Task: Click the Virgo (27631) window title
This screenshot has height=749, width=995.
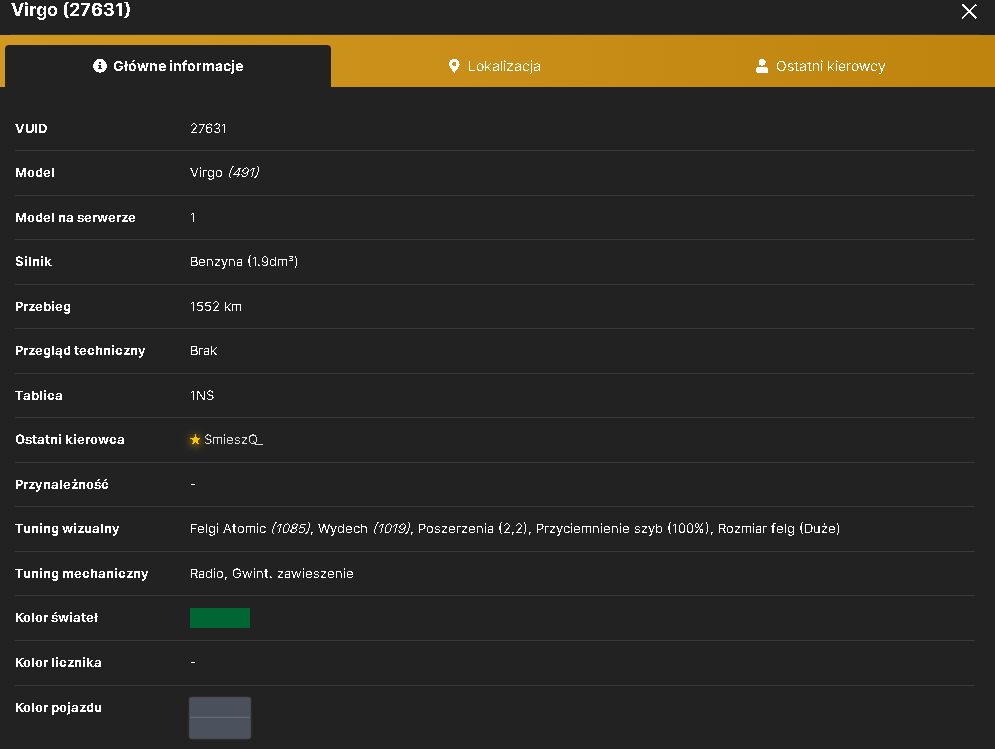Action: pos(71,10)
